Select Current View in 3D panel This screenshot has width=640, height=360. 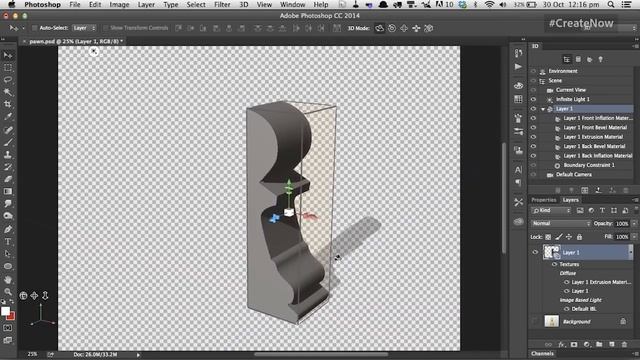571,90
